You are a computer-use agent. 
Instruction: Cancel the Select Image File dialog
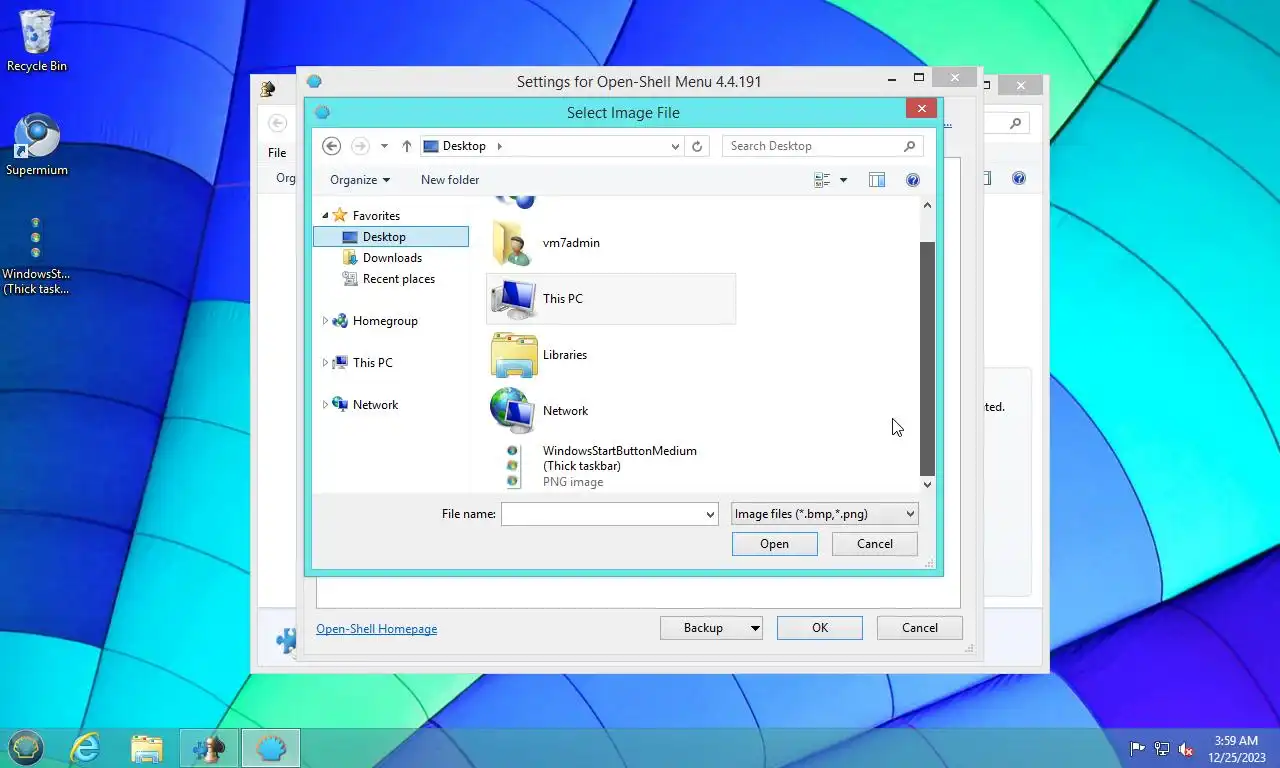point(875,544)
